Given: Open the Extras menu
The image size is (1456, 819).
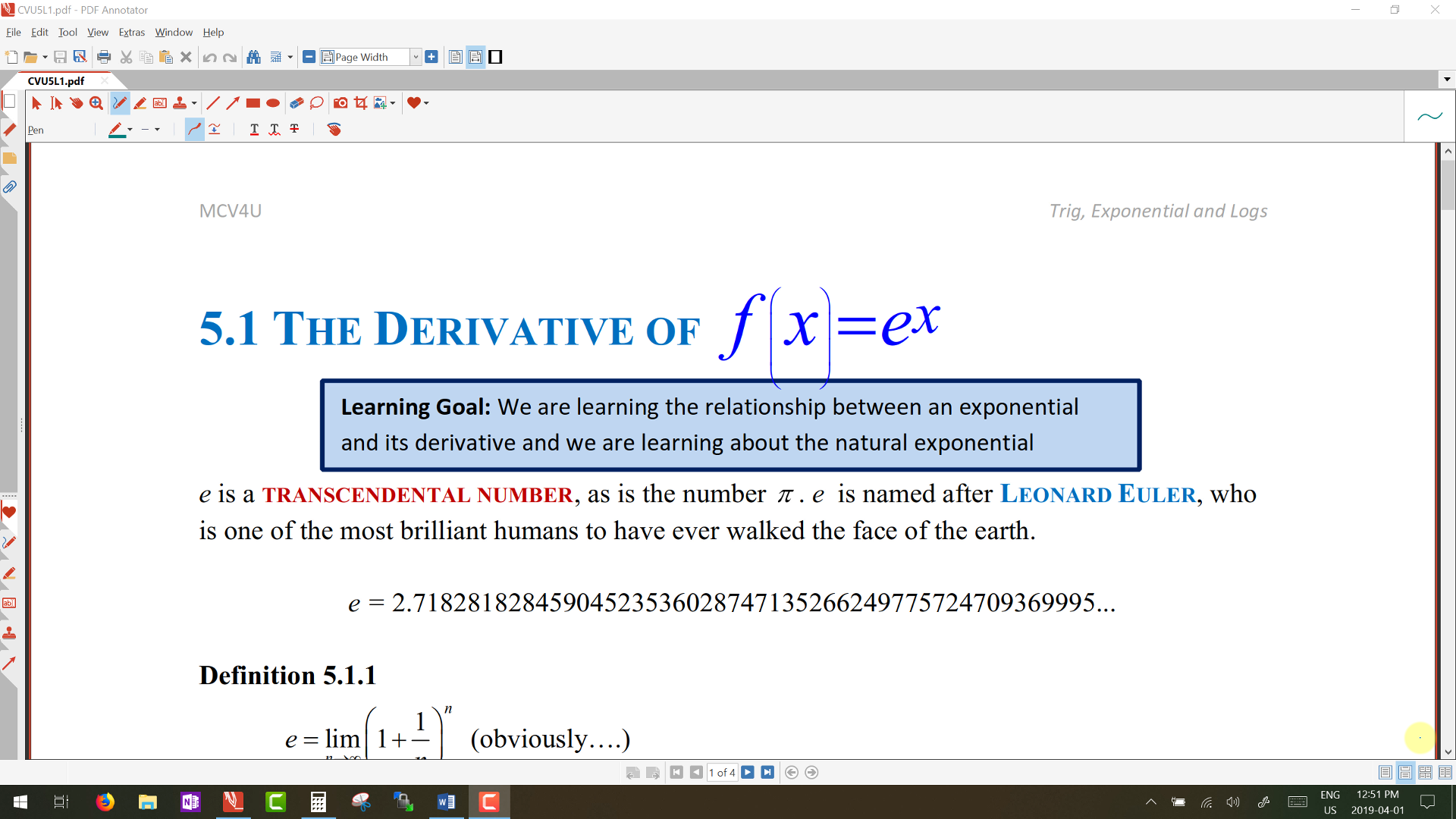Looking at the screenshot, I should (131, 33).
